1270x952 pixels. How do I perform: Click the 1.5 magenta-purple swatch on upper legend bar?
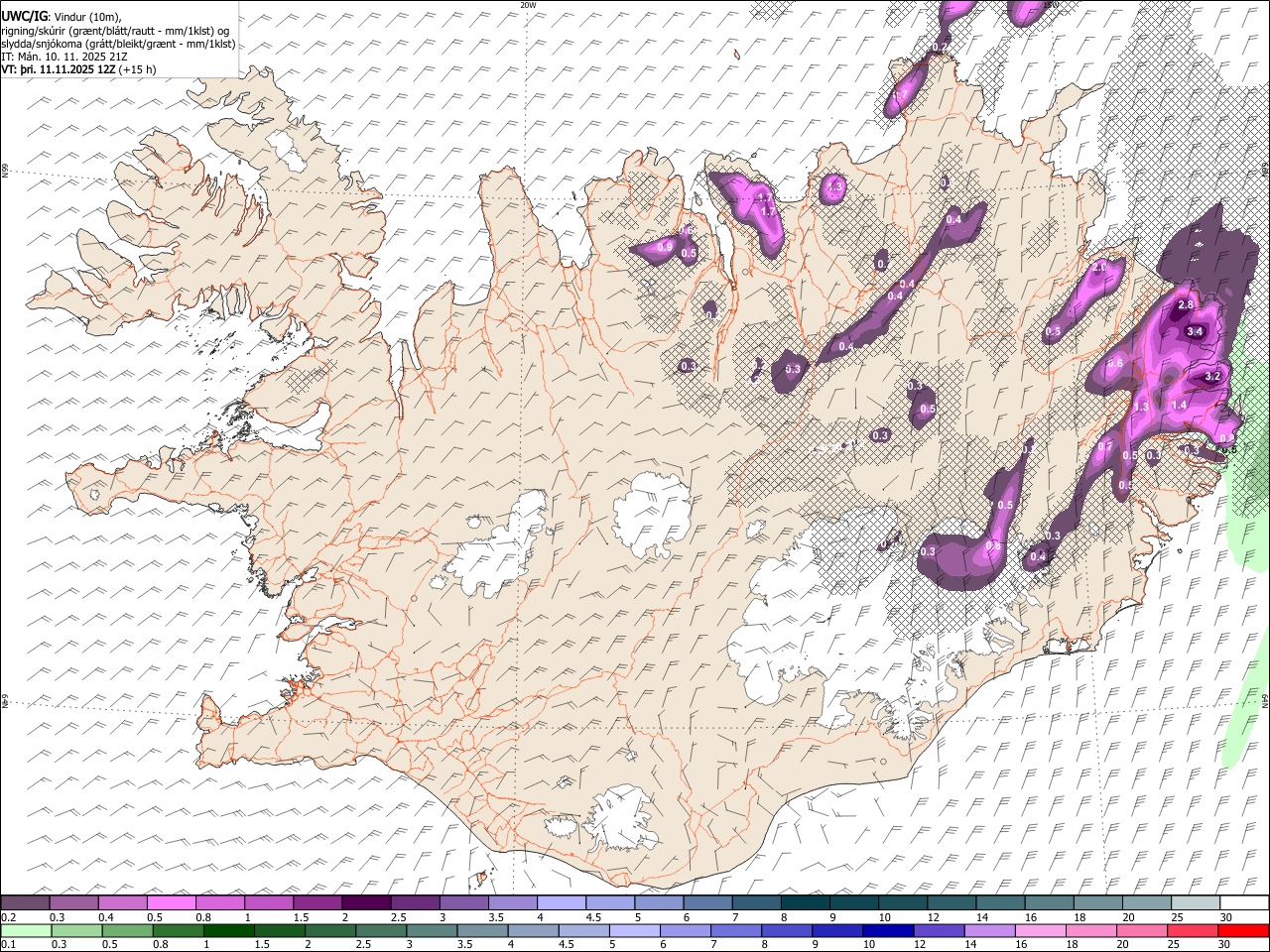317,903
